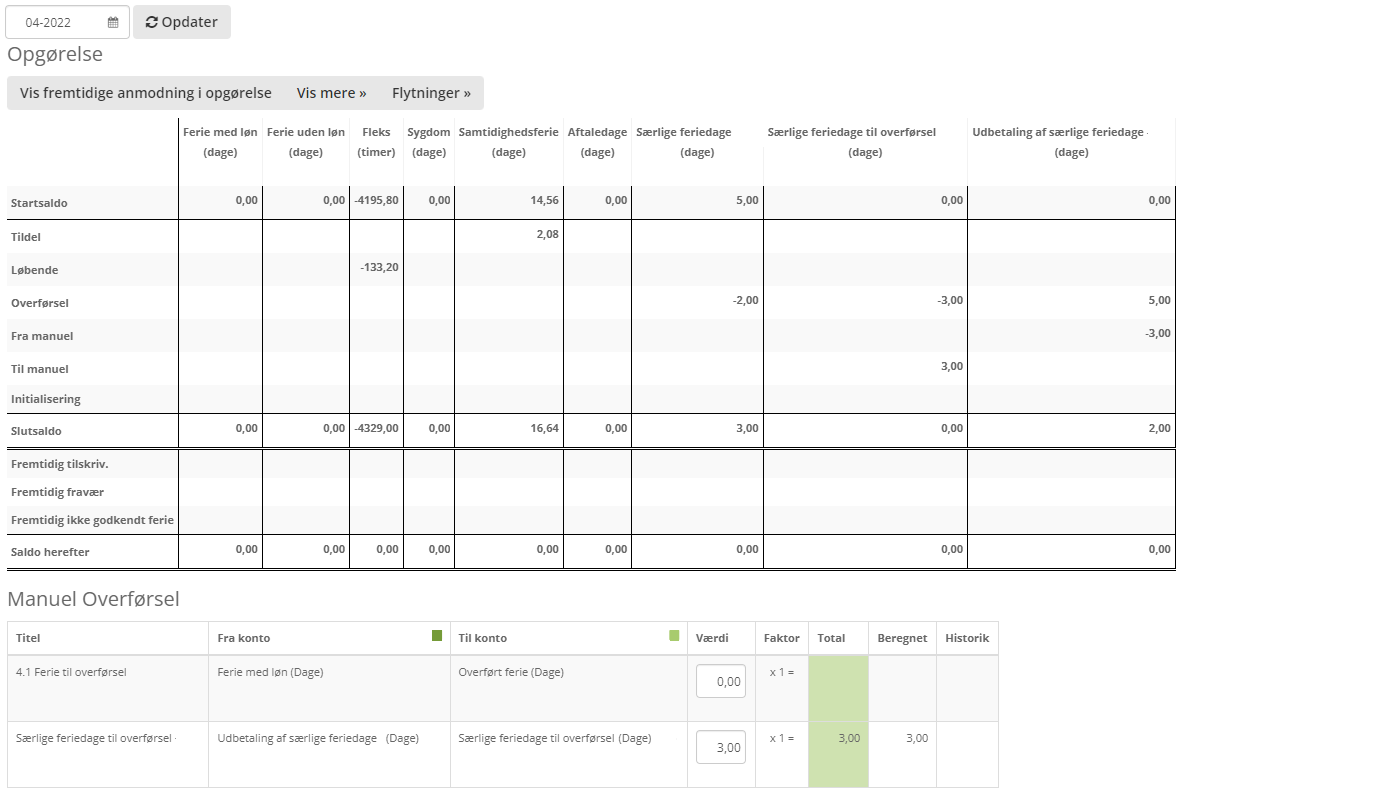Click the Historik column header
The height and width of the screenshot is (790, 1375).
pyautogui.click(x=966, y=638)
